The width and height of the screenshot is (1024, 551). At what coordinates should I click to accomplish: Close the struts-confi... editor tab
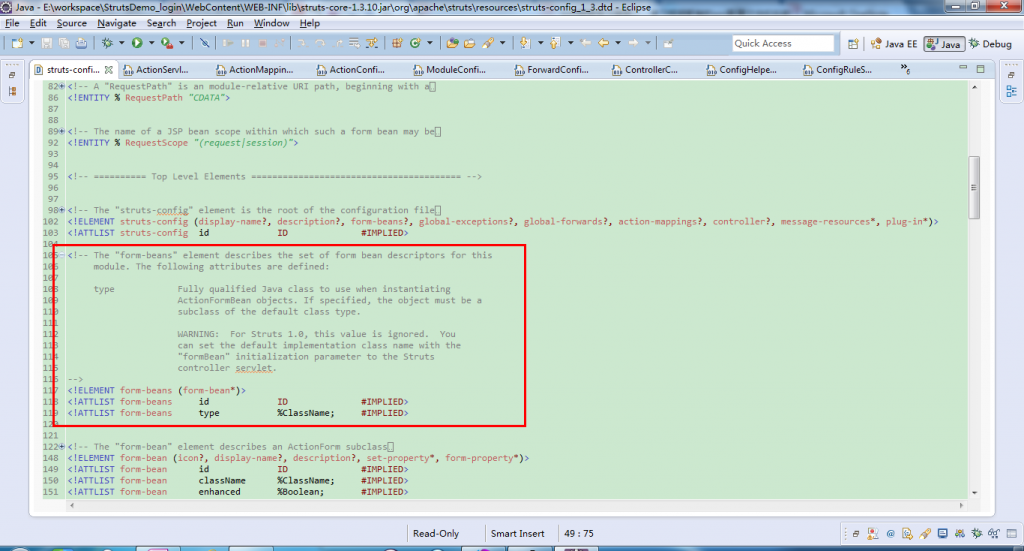coord(108,69)
